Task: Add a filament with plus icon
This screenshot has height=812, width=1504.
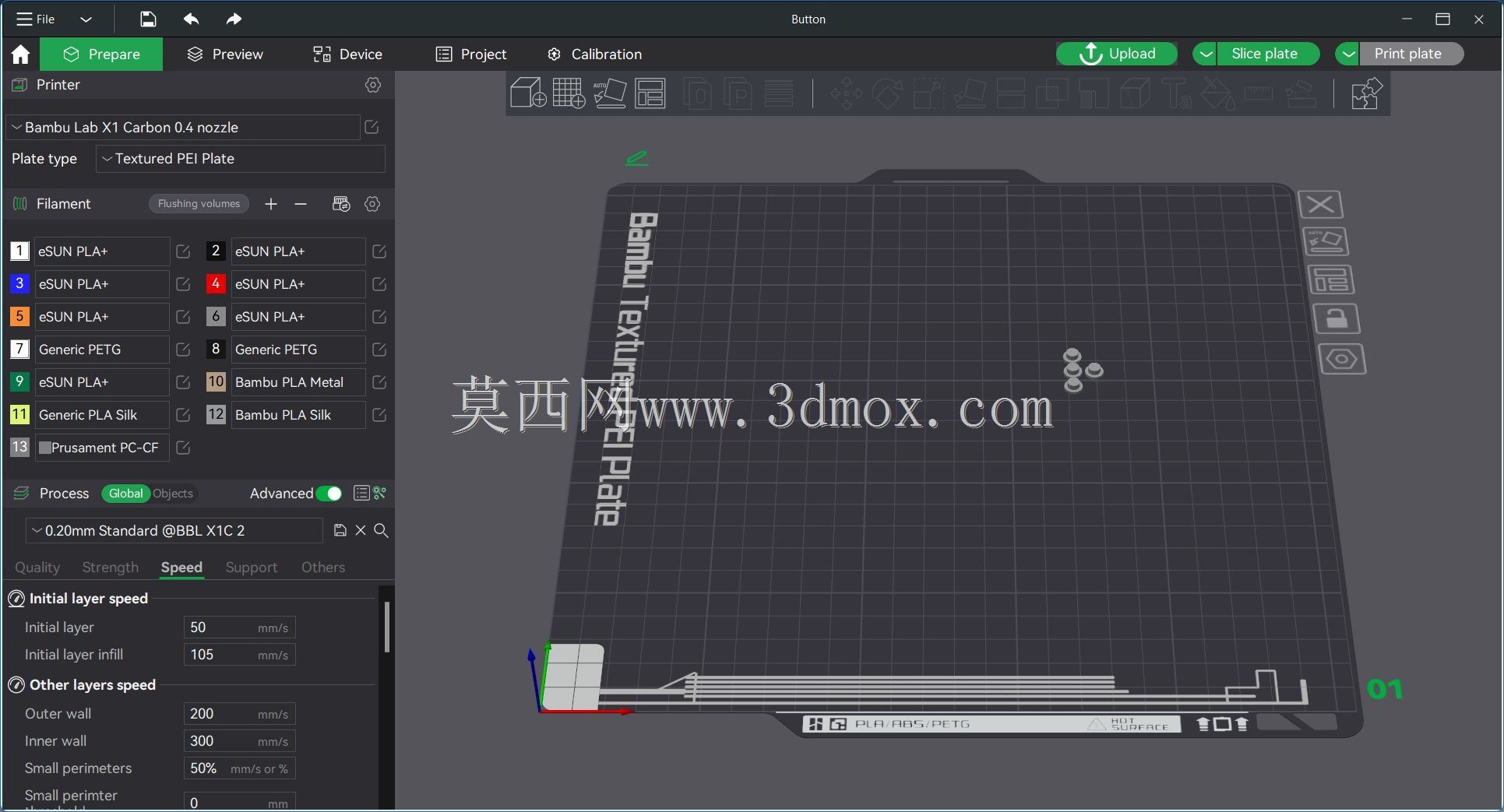Action: click(x=270, y=204)
